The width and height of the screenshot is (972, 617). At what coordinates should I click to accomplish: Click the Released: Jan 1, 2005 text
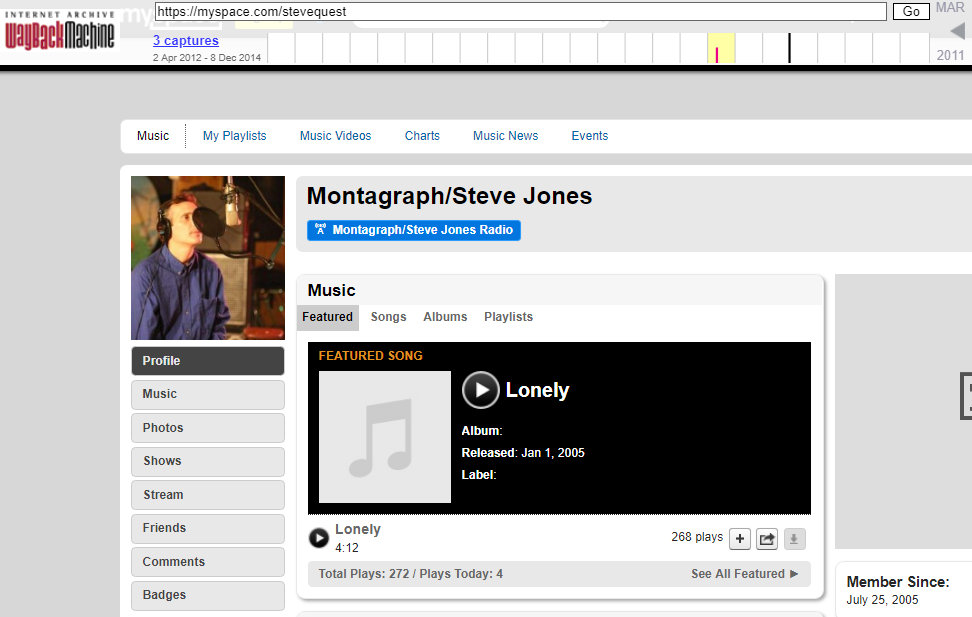[523, 453]
